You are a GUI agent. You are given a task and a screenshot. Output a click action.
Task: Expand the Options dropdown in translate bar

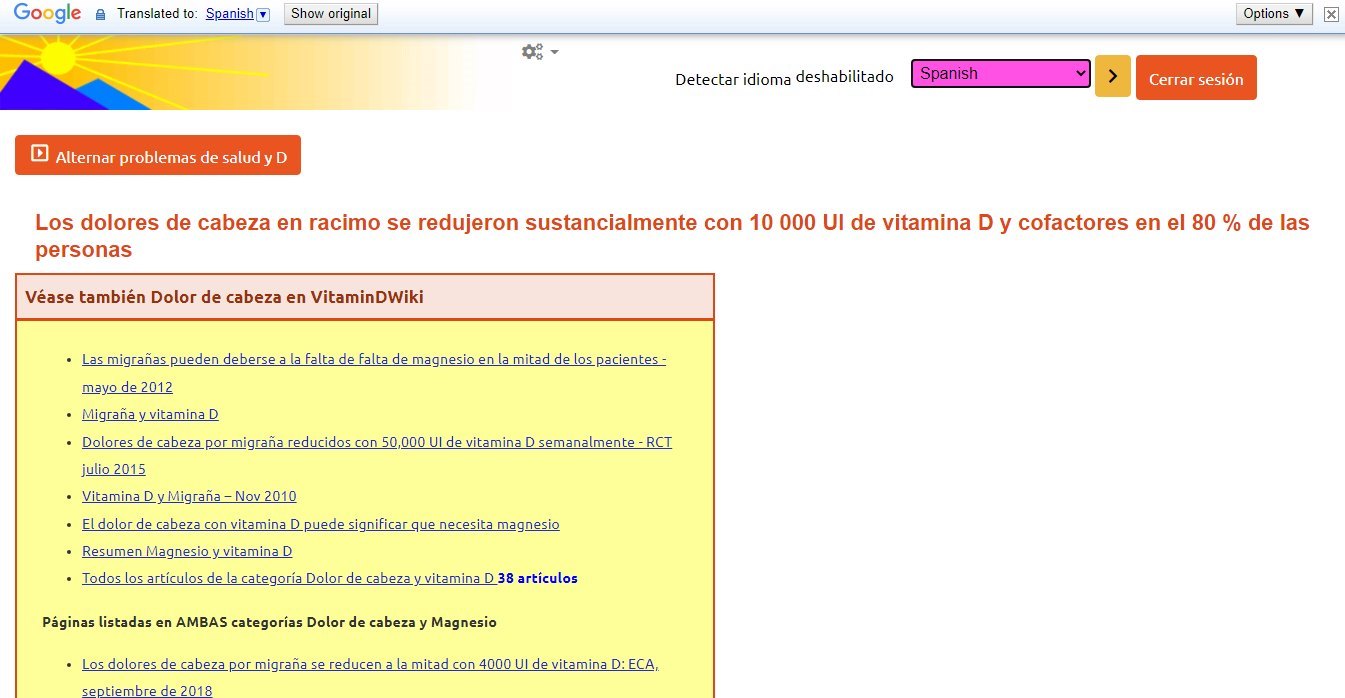(1274, 14)
